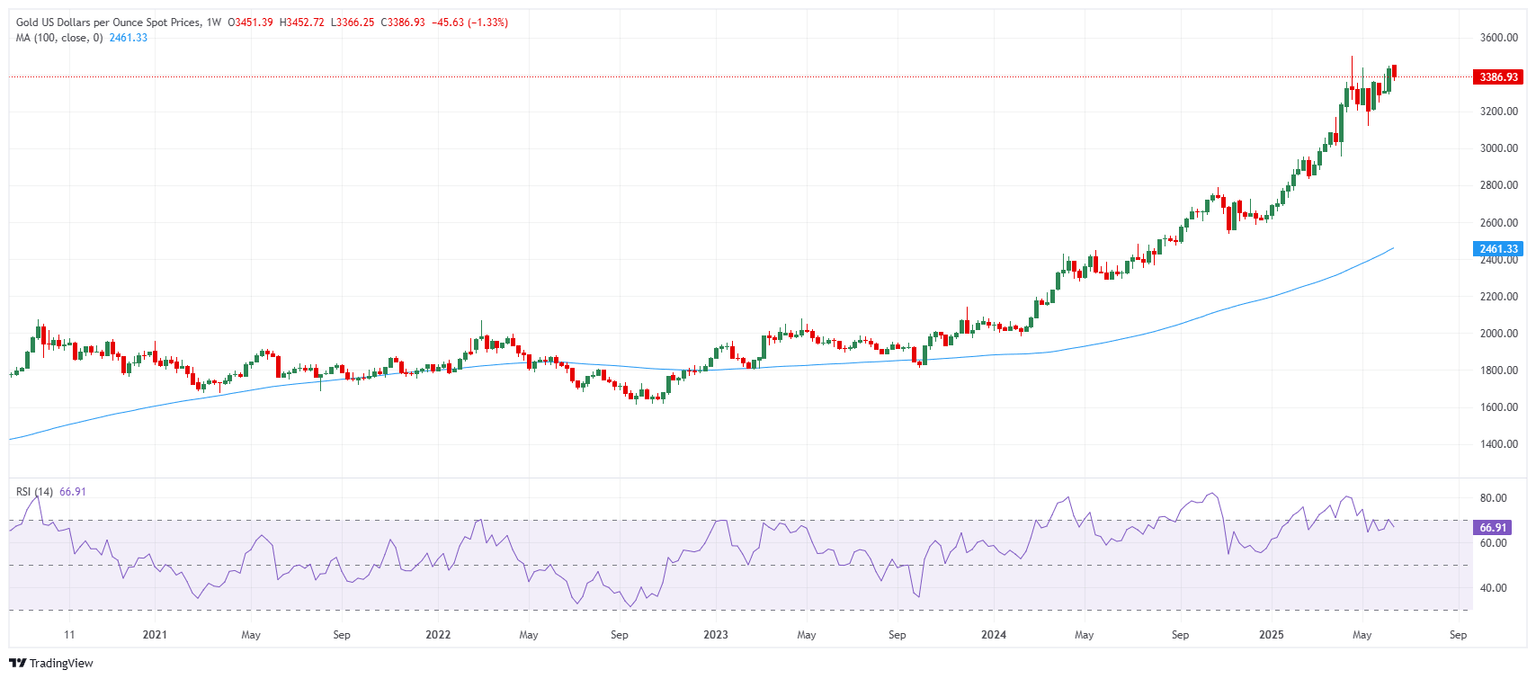Click the red change value -45.63 (-1.33%)
The height and width of the screenshot is (679, 1536).
470,21
